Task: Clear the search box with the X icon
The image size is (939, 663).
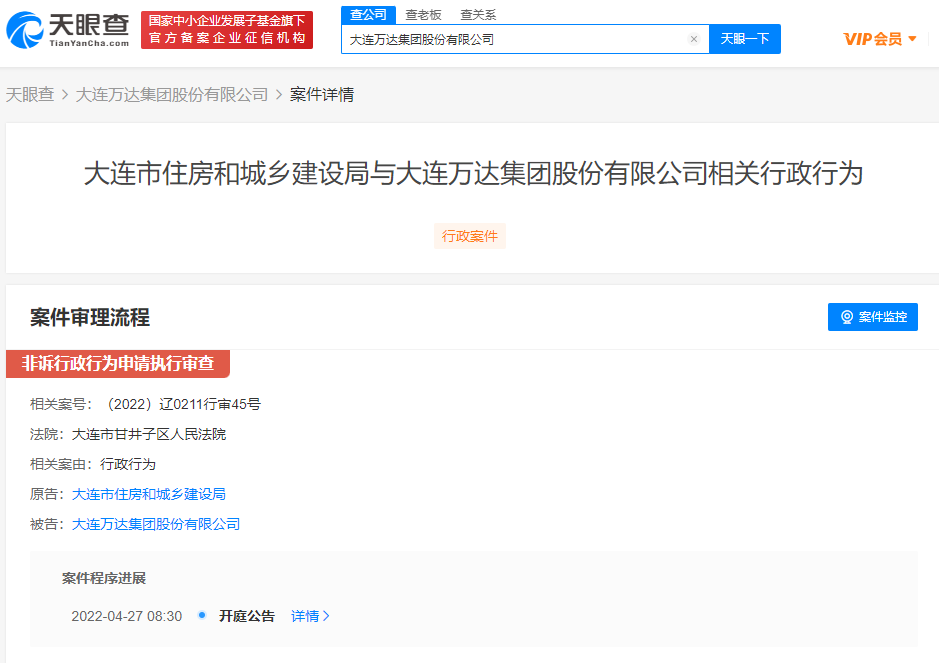Action: point(693,39)
